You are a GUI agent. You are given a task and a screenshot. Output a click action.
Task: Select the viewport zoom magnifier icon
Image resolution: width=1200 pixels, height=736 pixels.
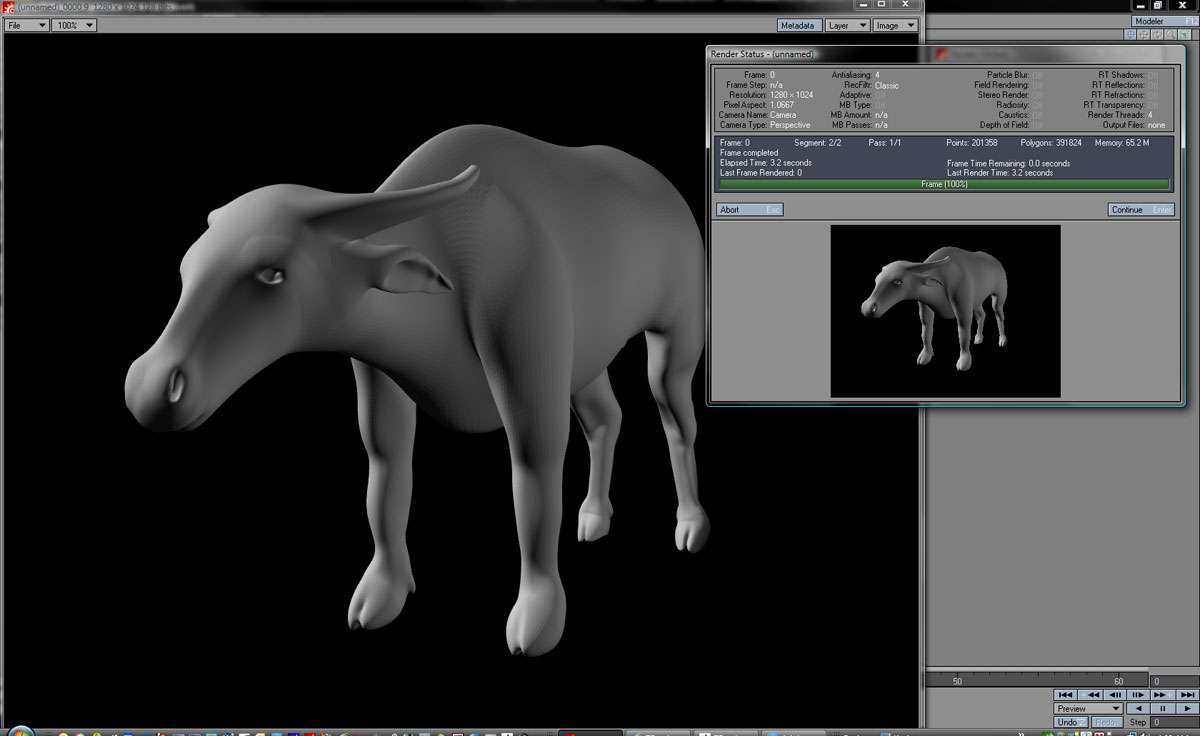tap(1171, 34)
